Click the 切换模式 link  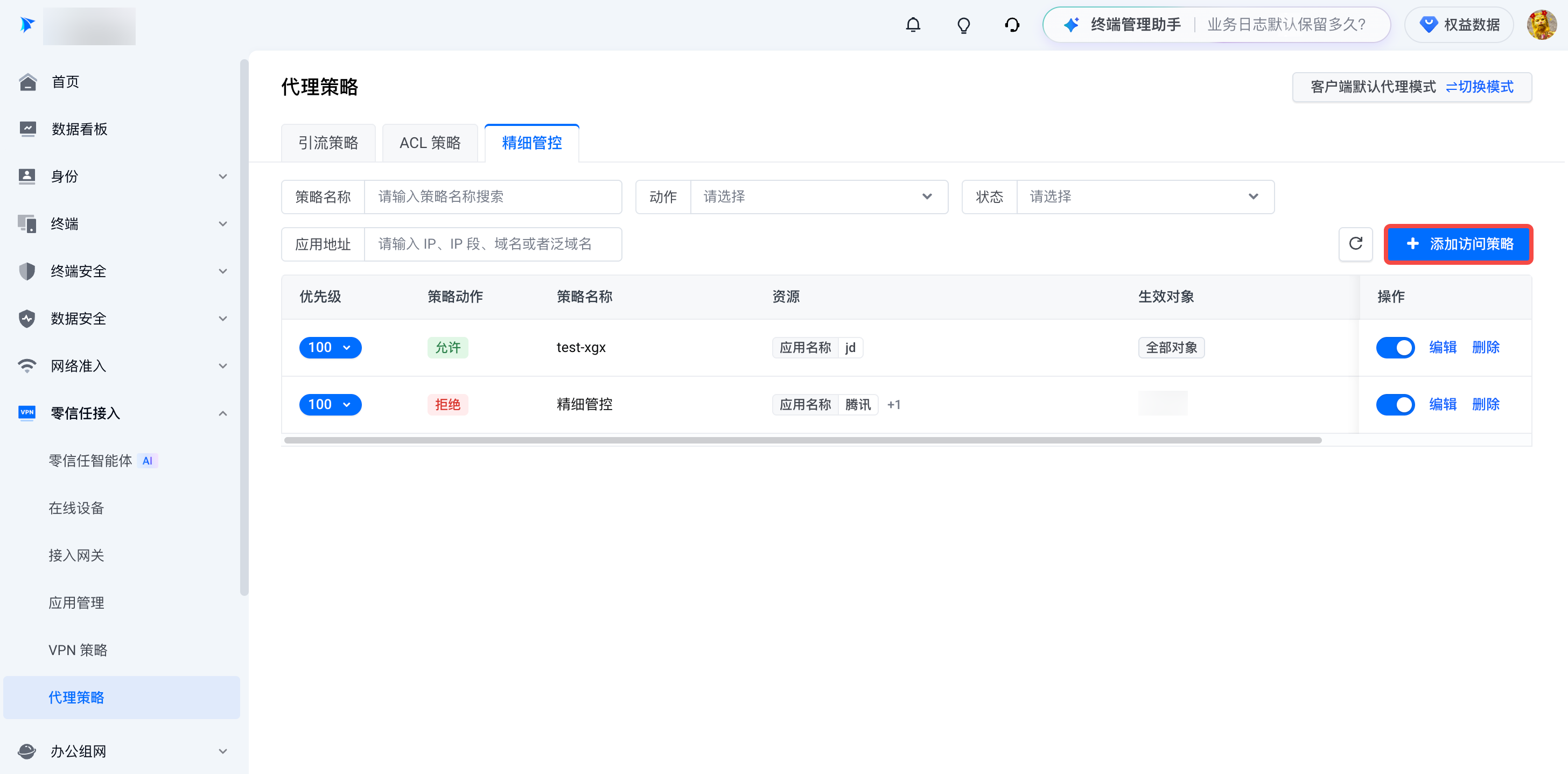point(1479,87)
